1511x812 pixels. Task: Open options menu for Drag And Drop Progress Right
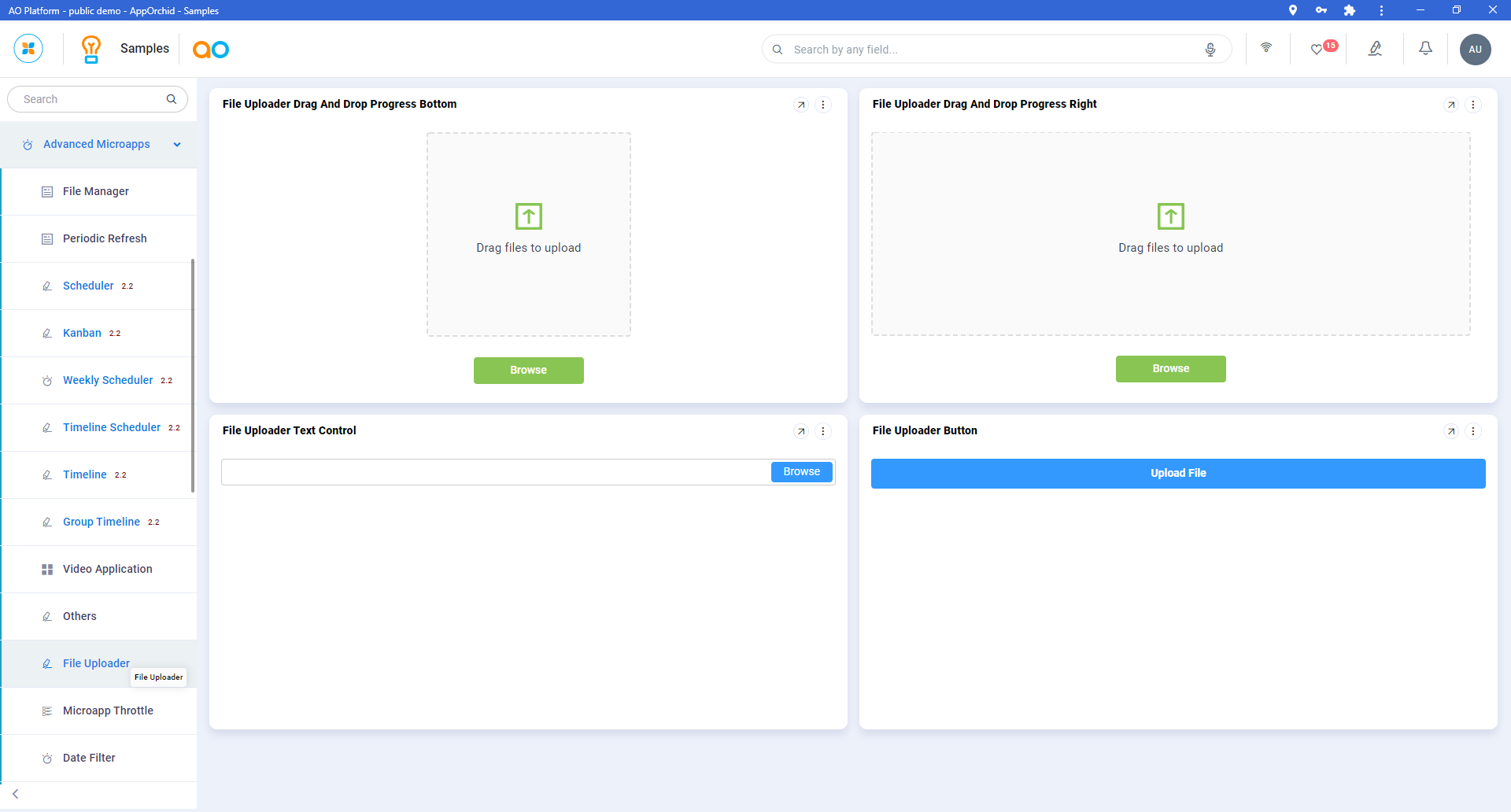1473,105
